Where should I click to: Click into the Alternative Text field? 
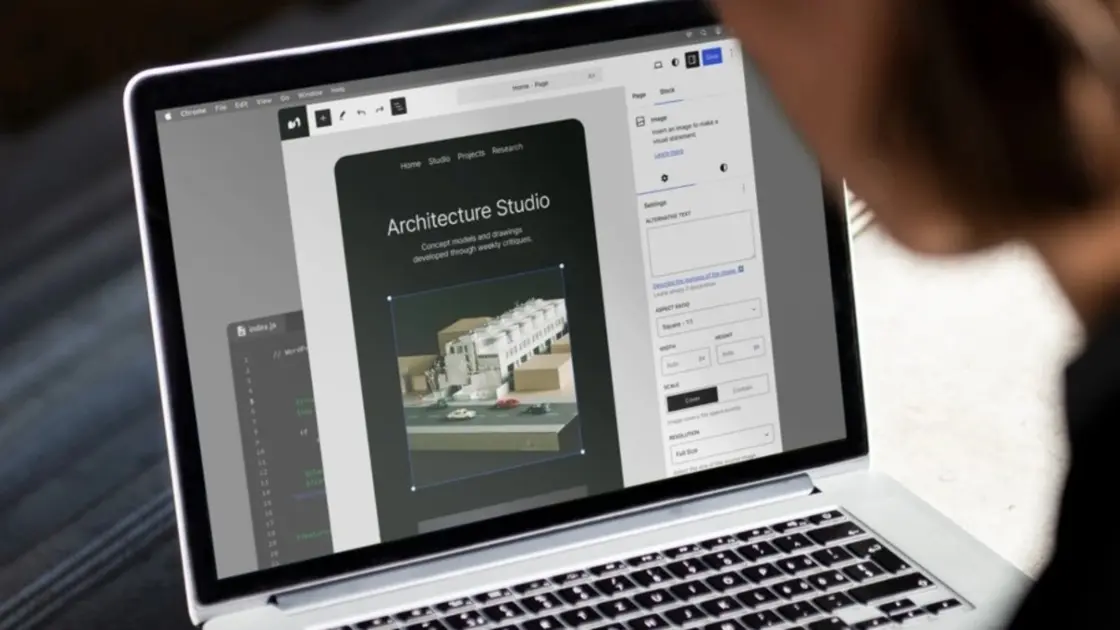pyautogui.click(x=700, y=243)
